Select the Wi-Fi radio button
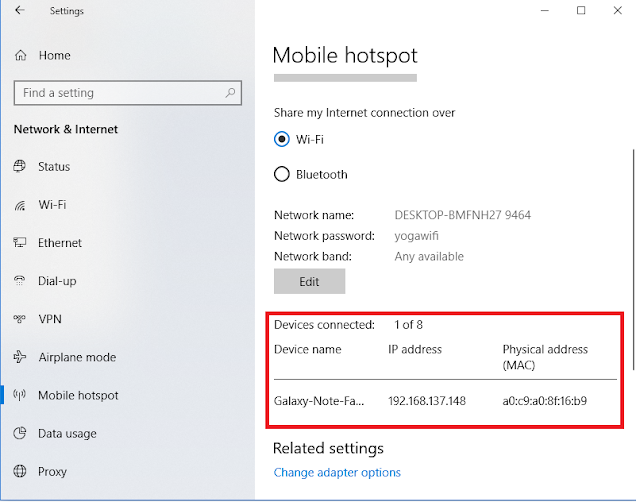Image resolution: width=640 pixels, height=502 pixels. [282, 139]
